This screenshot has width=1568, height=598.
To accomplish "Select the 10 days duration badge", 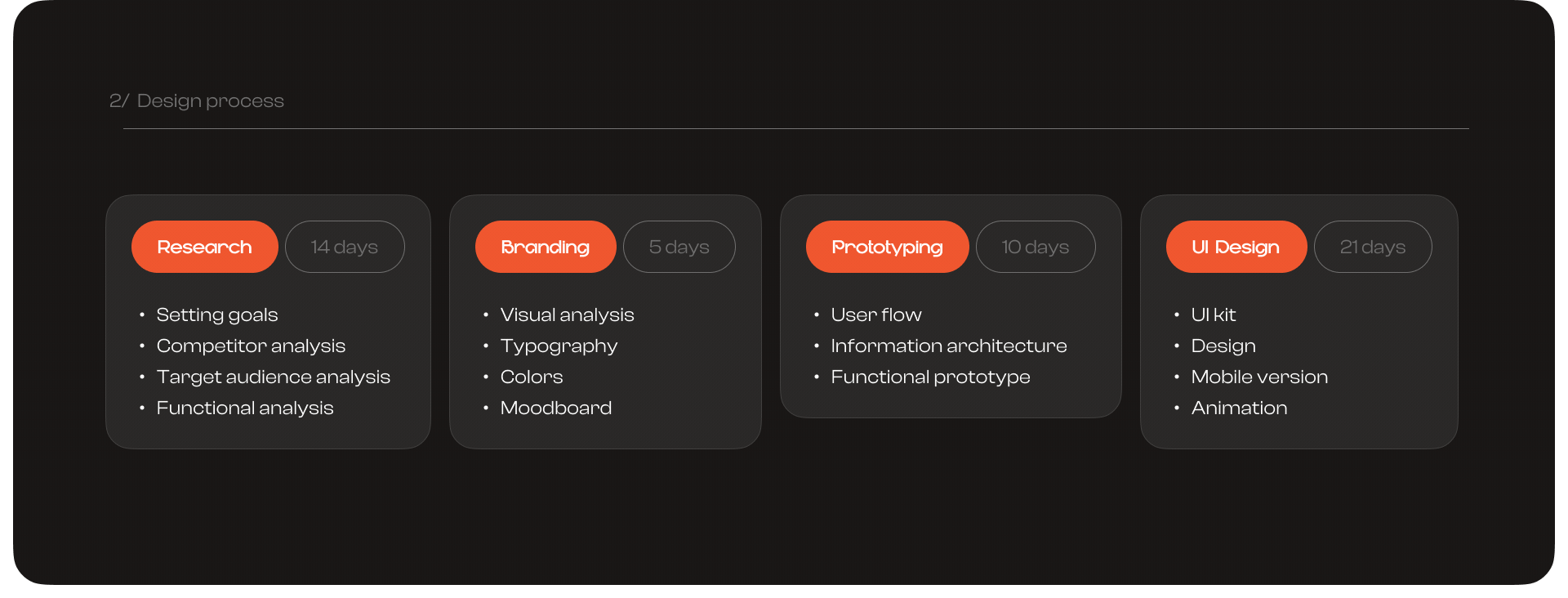I will click(1035, 247).
